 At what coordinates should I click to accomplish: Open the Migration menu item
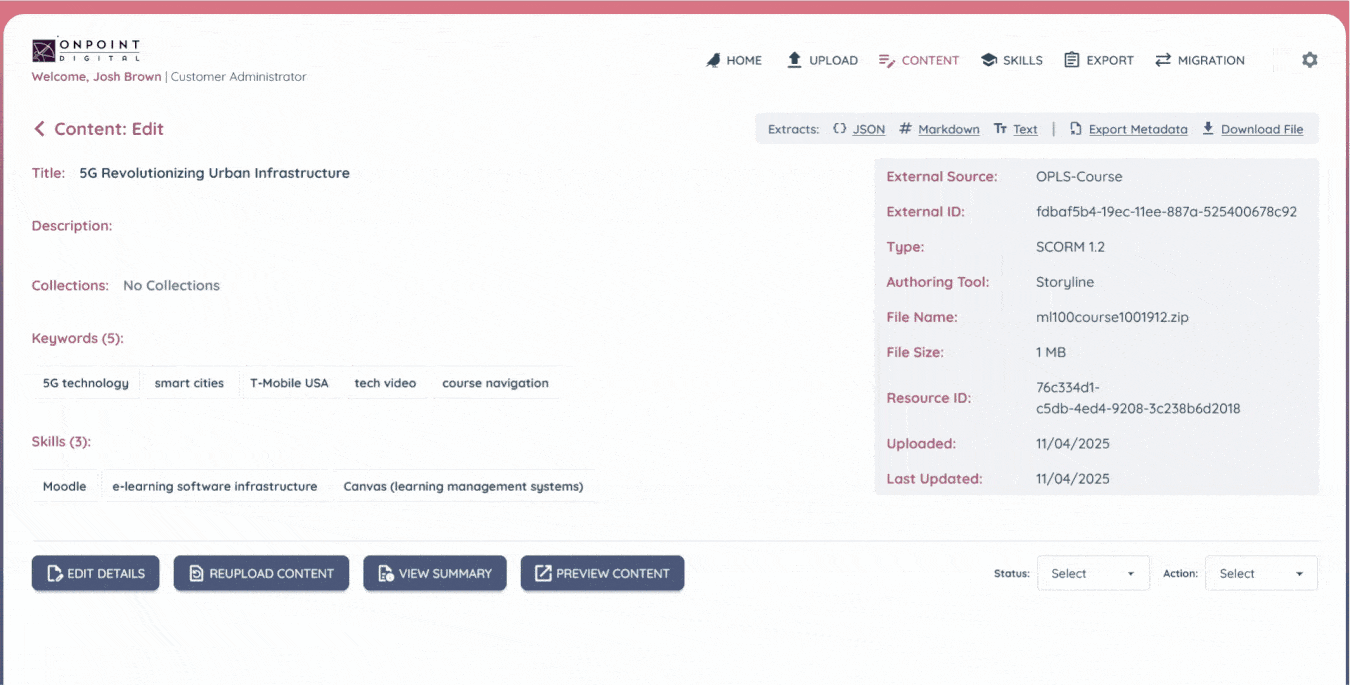pos(1199,60)
